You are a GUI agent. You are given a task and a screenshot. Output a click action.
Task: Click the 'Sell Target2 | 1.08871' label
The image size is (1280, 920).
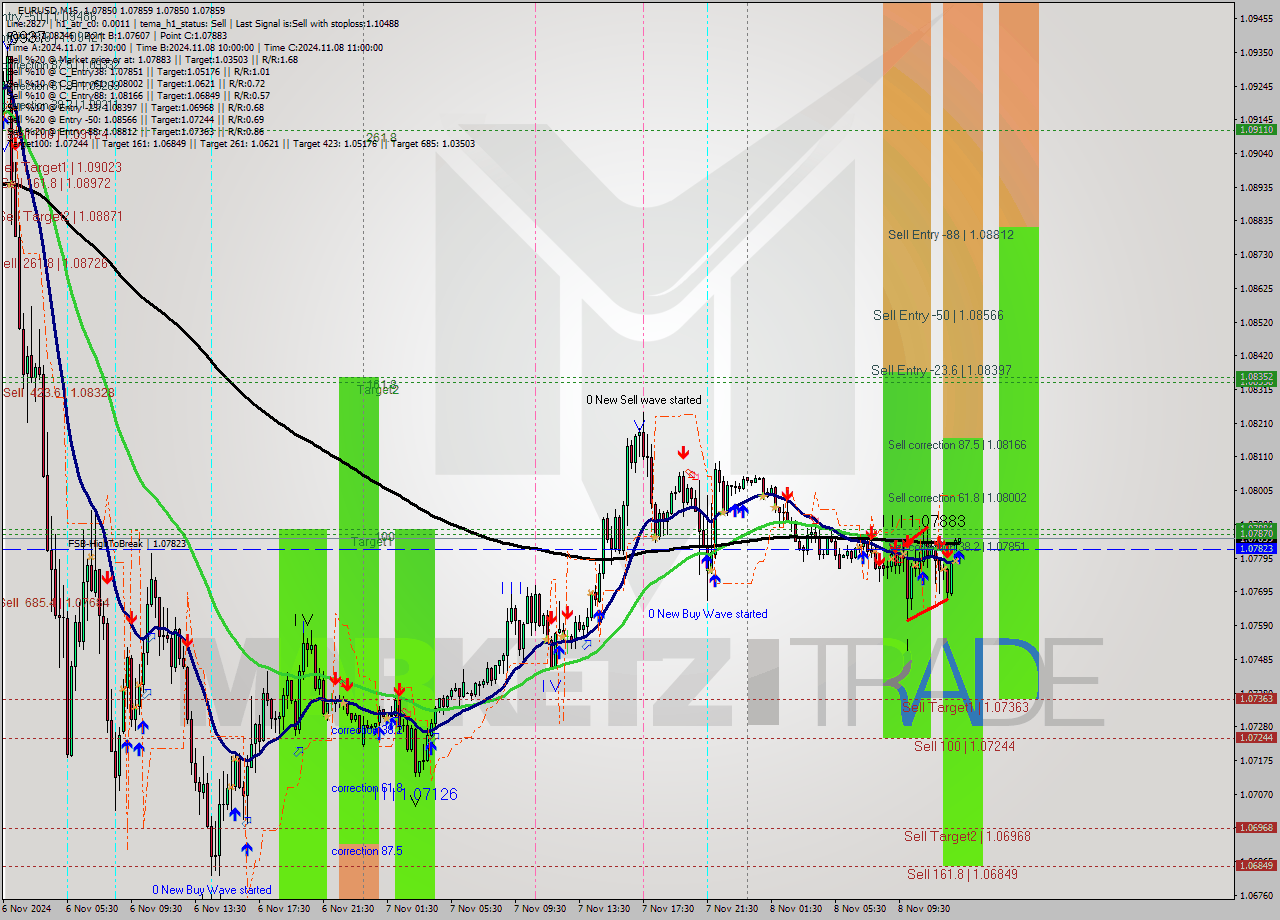coord(61,217)
